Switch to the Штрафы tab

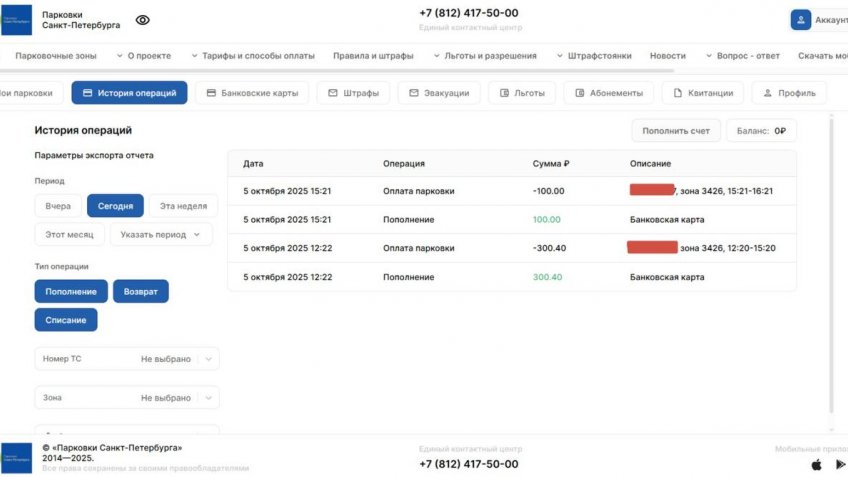tap(354, 93)
